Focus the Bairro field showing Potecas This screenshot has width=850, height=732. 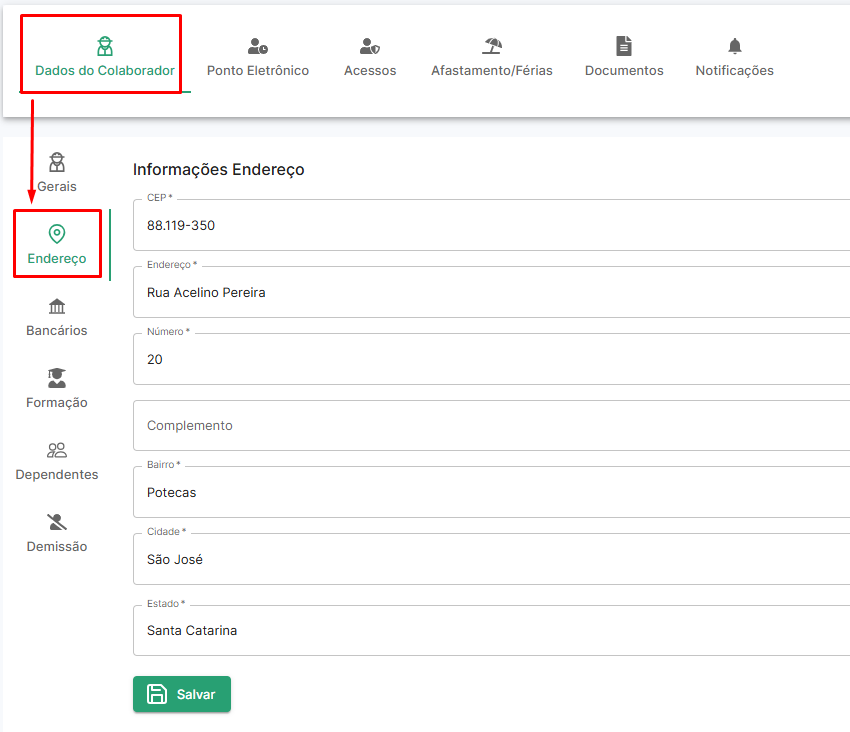click(492, 492)
